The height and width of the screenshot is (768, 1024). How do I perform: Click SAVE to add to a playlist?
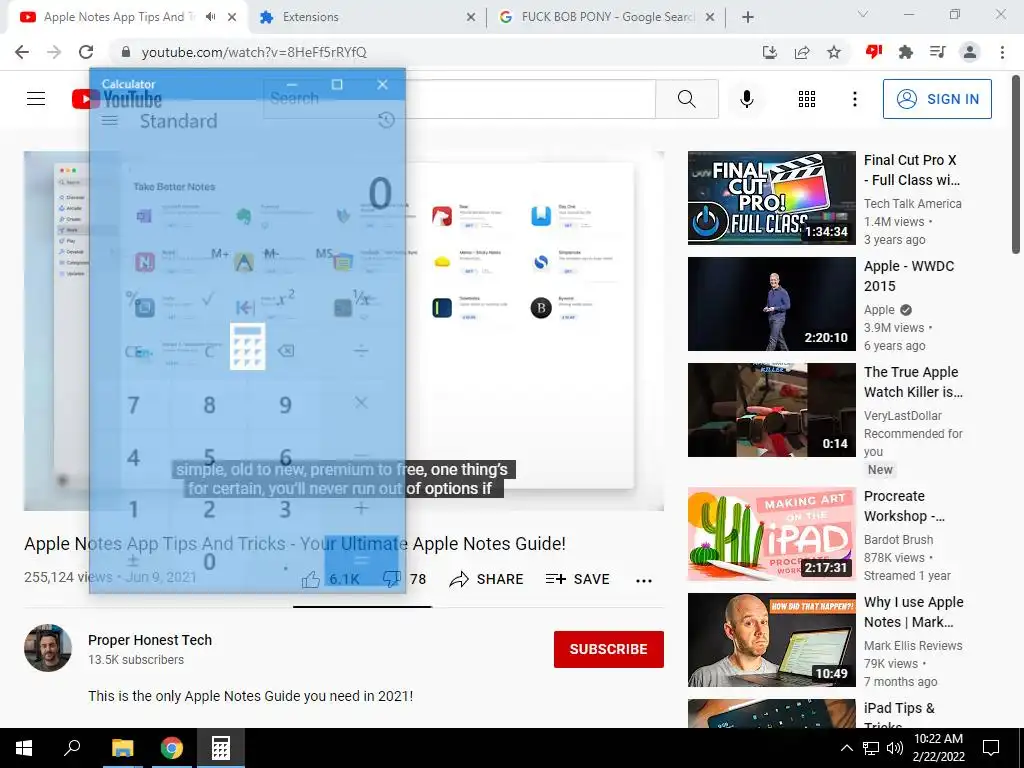[577, 579]
